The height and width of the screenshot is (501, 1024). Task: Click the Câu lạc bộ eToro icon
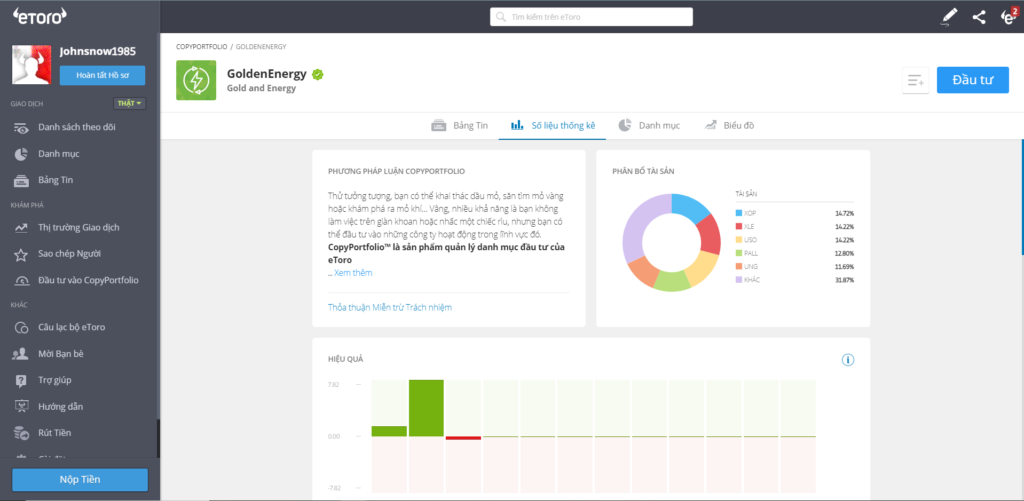22,327
